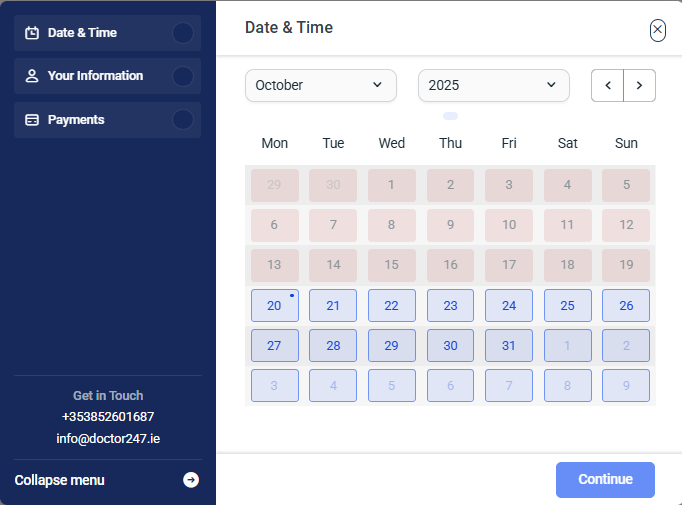Select October 20 on the calendar

(274, 306)
